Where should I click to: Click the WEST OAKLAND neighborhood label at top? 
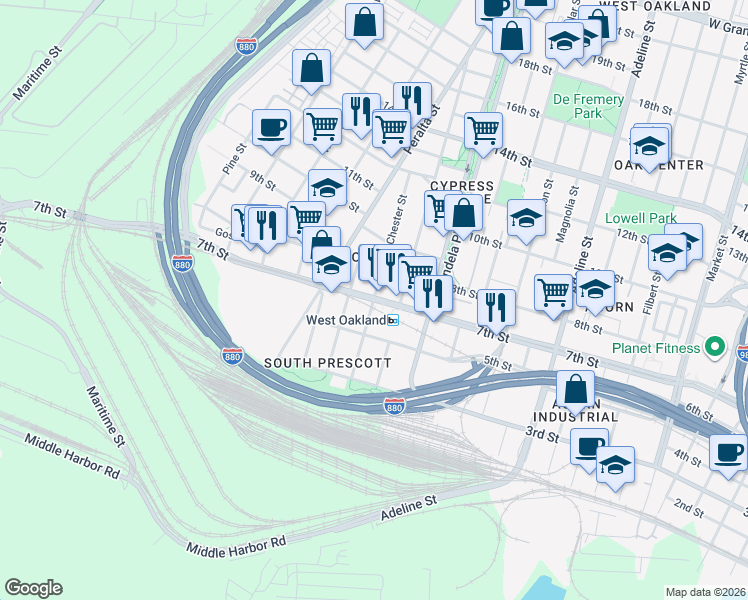654,6
